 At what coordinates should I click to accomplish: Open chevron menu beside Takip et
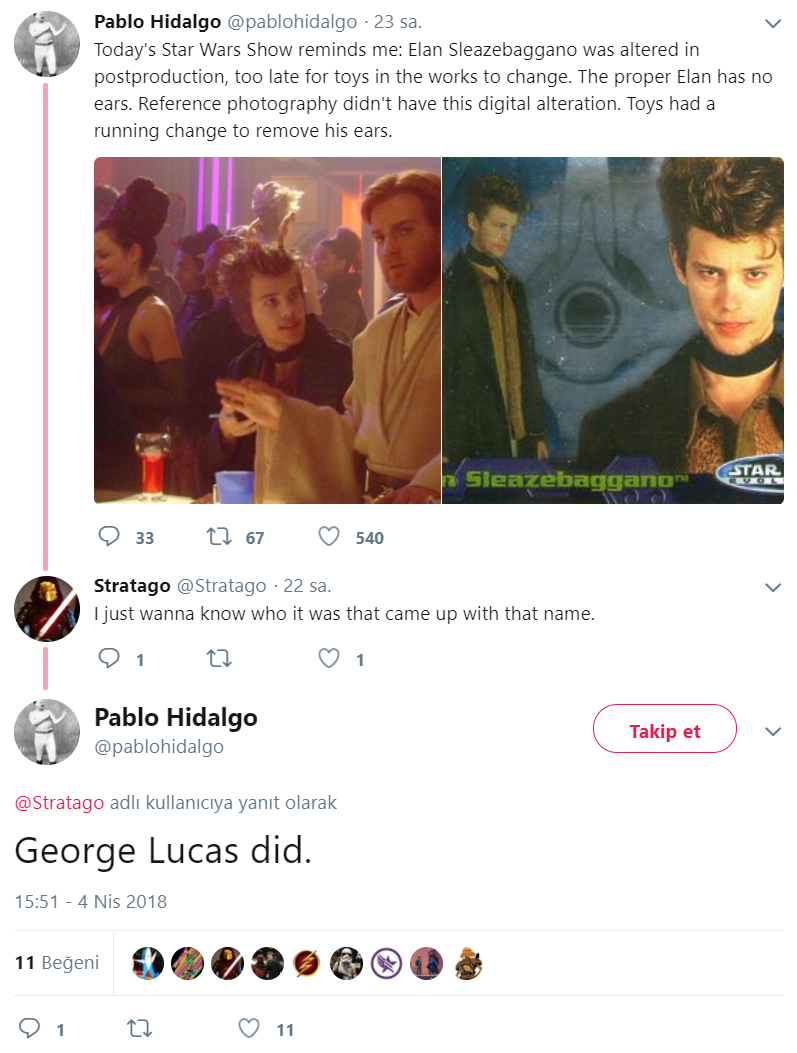772,731
